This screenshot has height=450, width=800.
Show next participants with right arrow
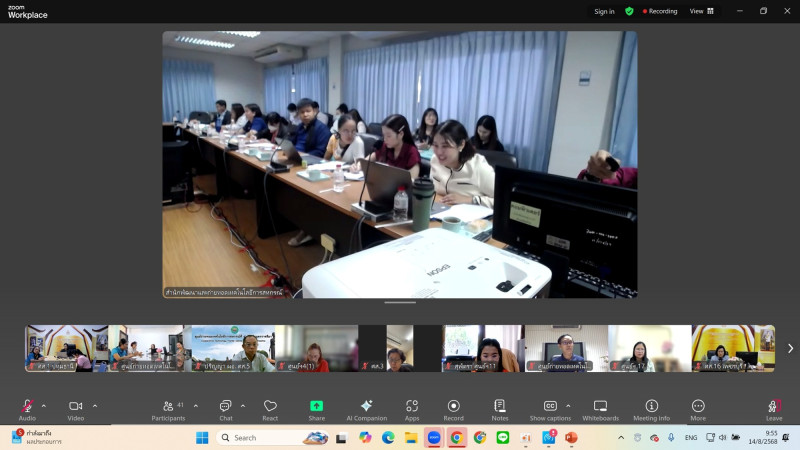pyautogui.click(x=790, y=348)
